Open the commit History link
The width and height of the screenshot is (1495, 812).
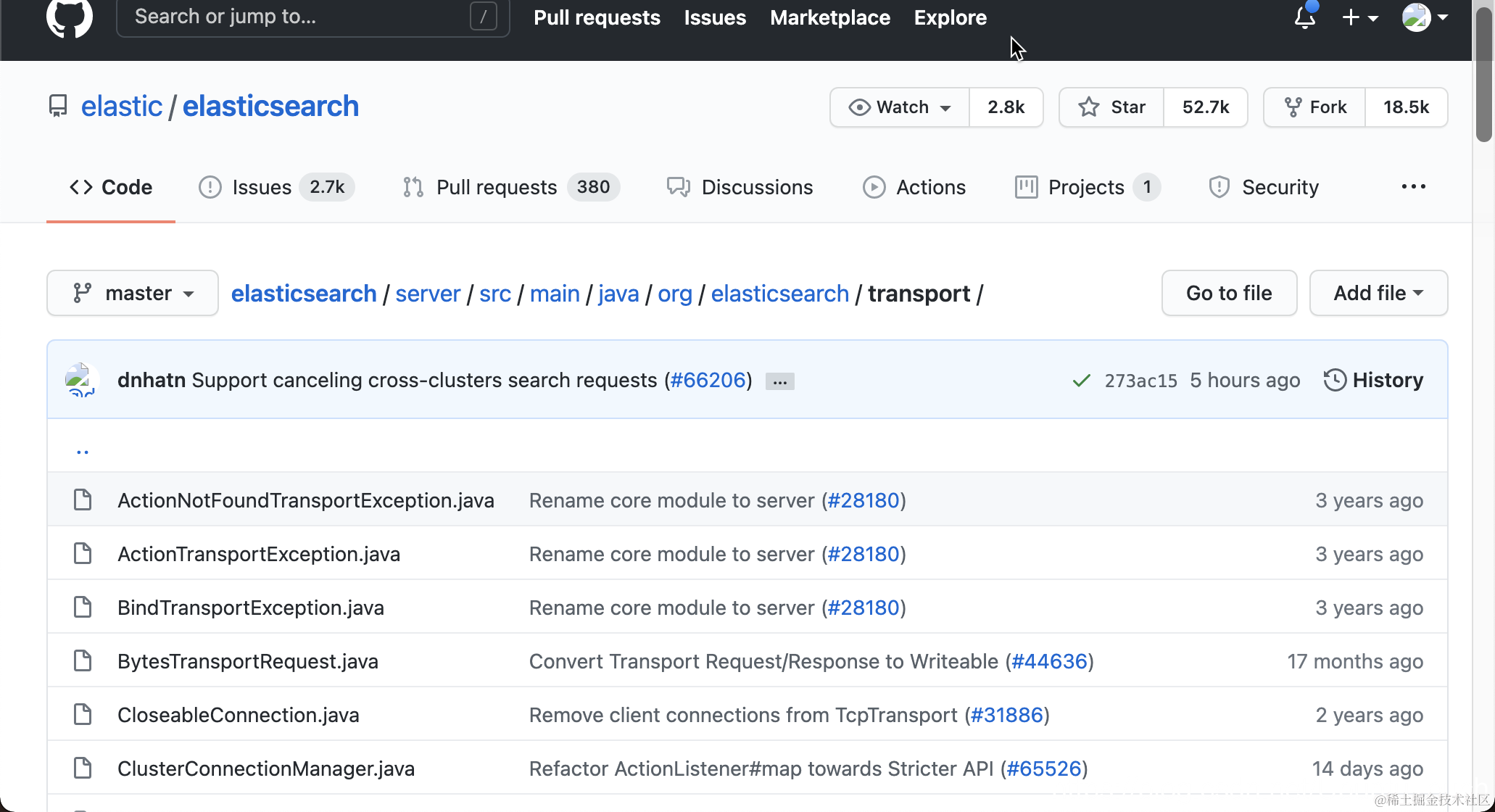[x=1374, y=380]
